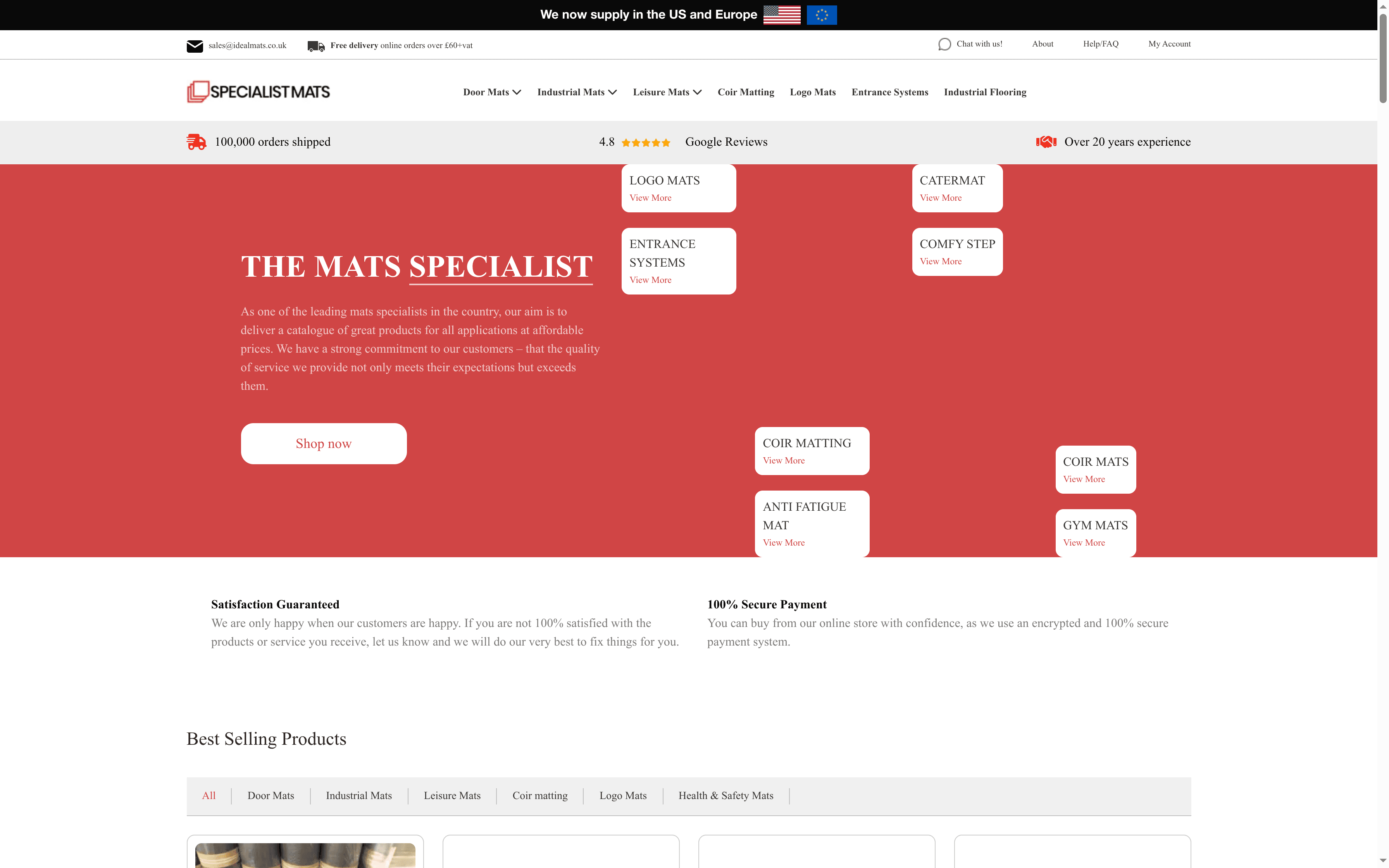Open the Coir Matting menu item
The width and height of the screenshot is (1389, 868).
click(746, 93)
